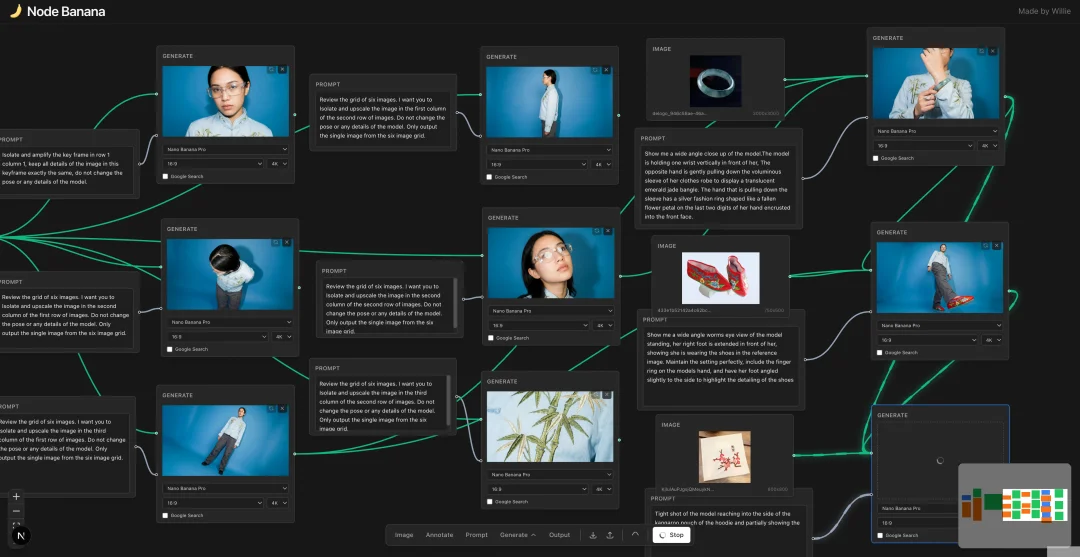Click the Next.js N badge icon

(x=20, y=536)
